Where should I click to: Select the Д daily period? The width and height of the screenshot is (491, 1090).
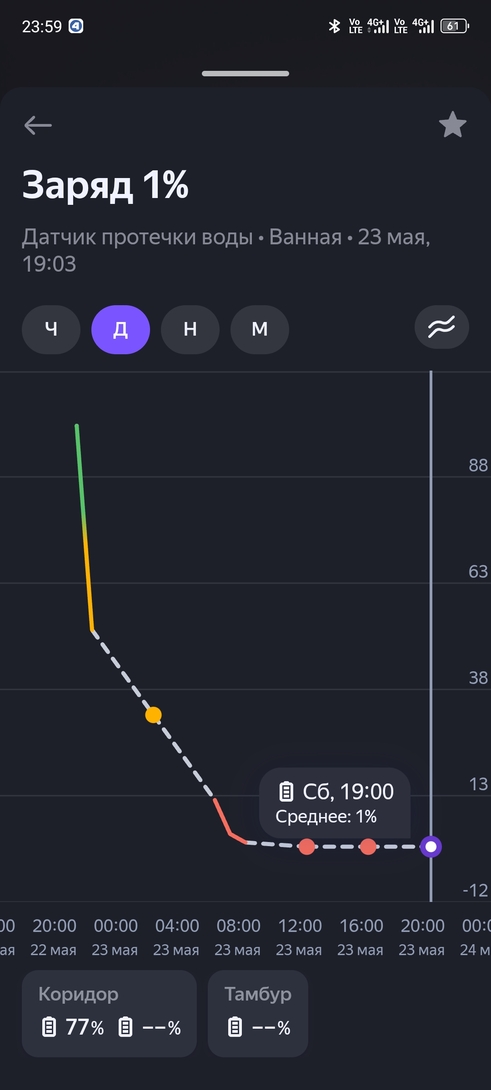(x=120, y=330)
